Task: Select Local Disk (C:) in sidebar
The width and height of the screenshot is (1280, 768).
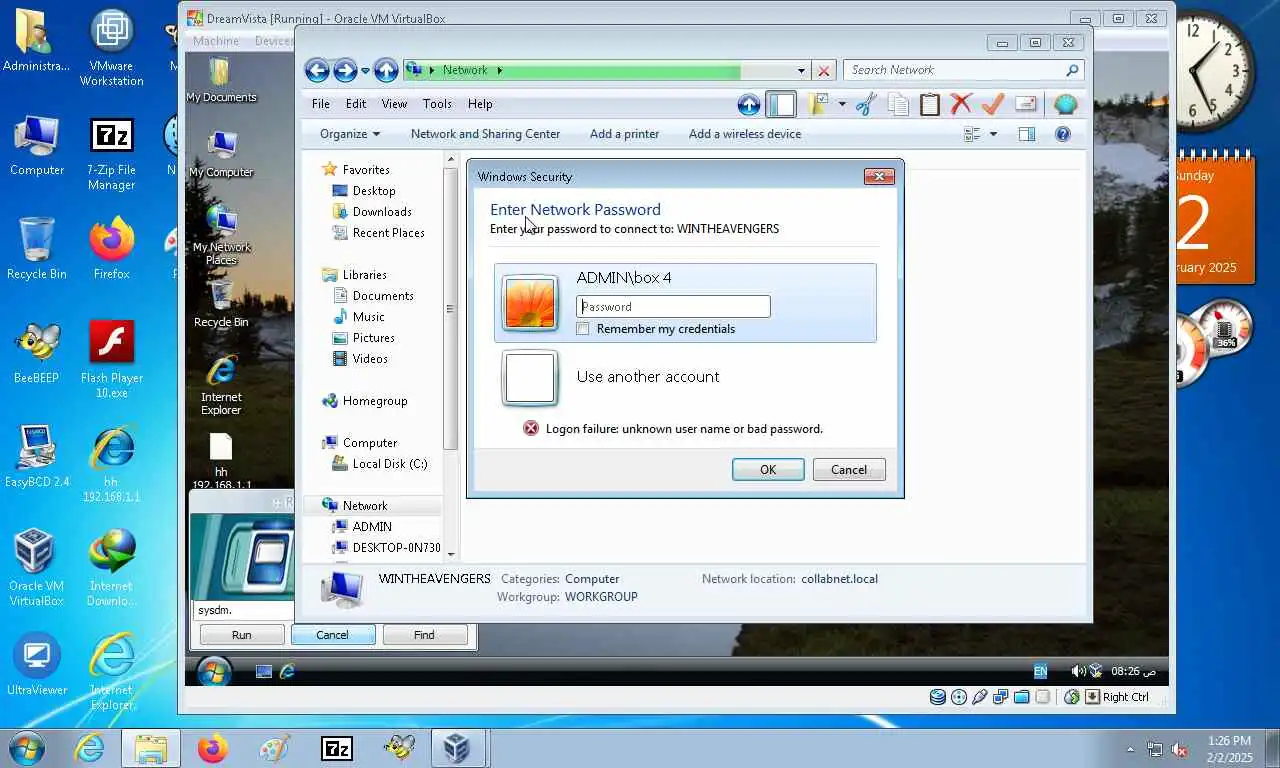Action: coord(390,464)
